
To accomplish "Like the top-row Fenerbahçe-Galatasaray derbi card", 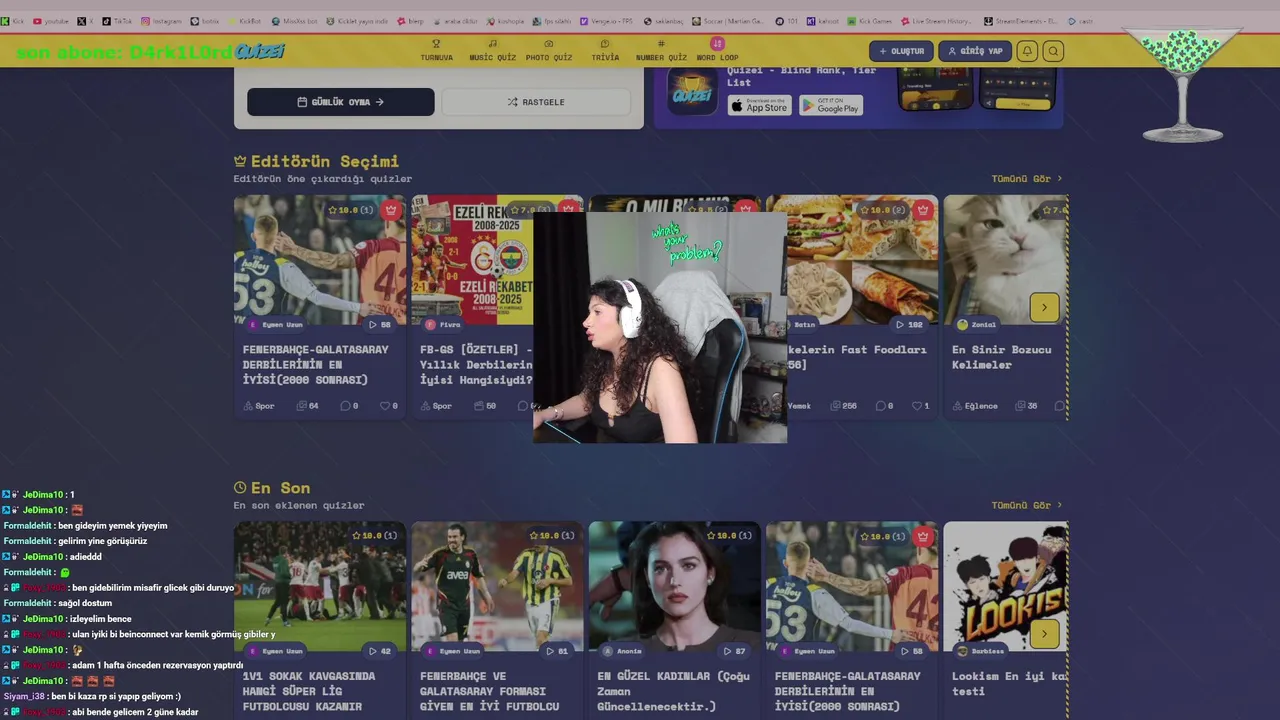I will (389, 406).
